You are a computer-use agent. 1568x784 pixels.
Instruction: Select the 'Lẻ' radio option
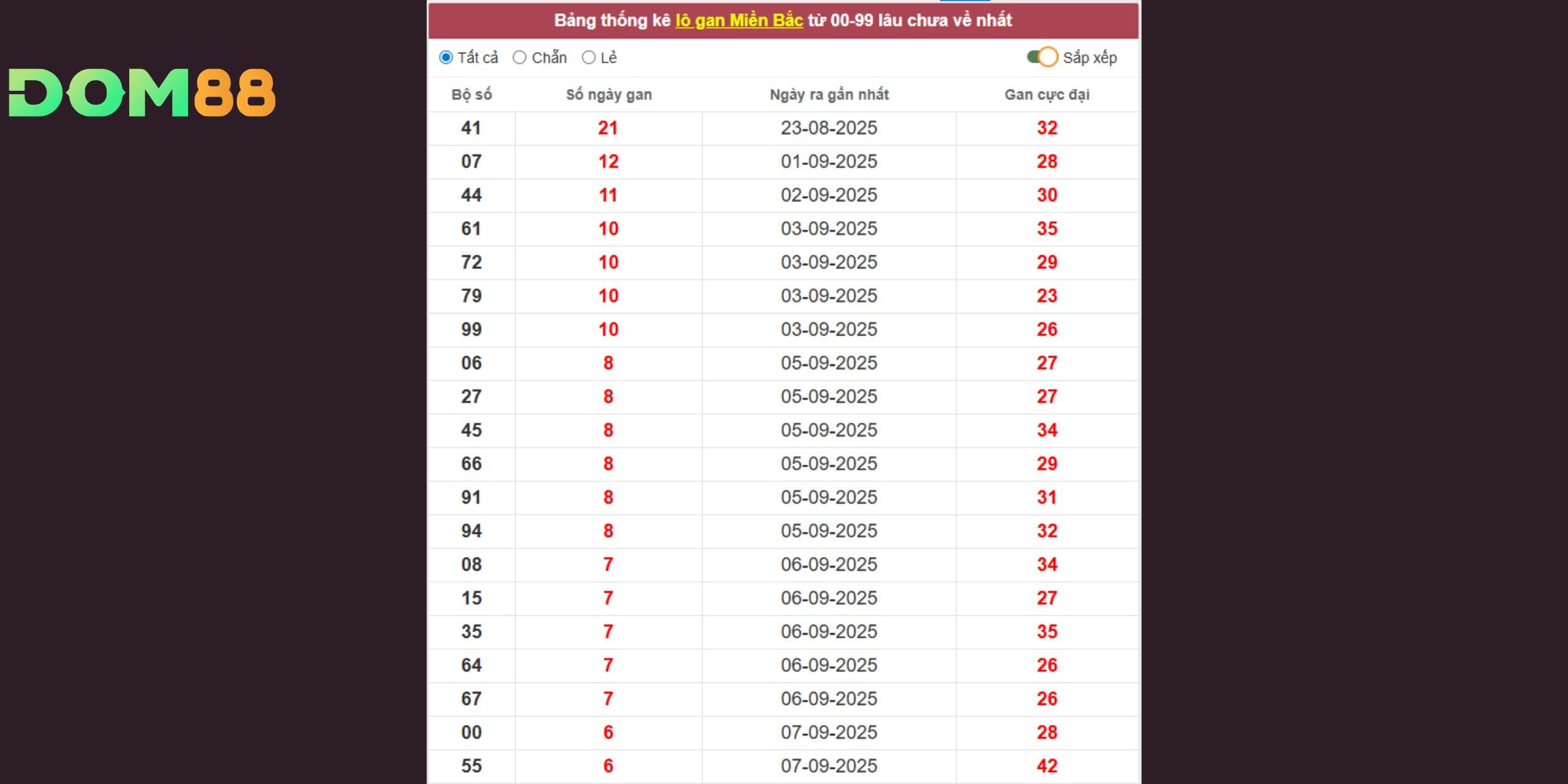click(x=588, y=58)
